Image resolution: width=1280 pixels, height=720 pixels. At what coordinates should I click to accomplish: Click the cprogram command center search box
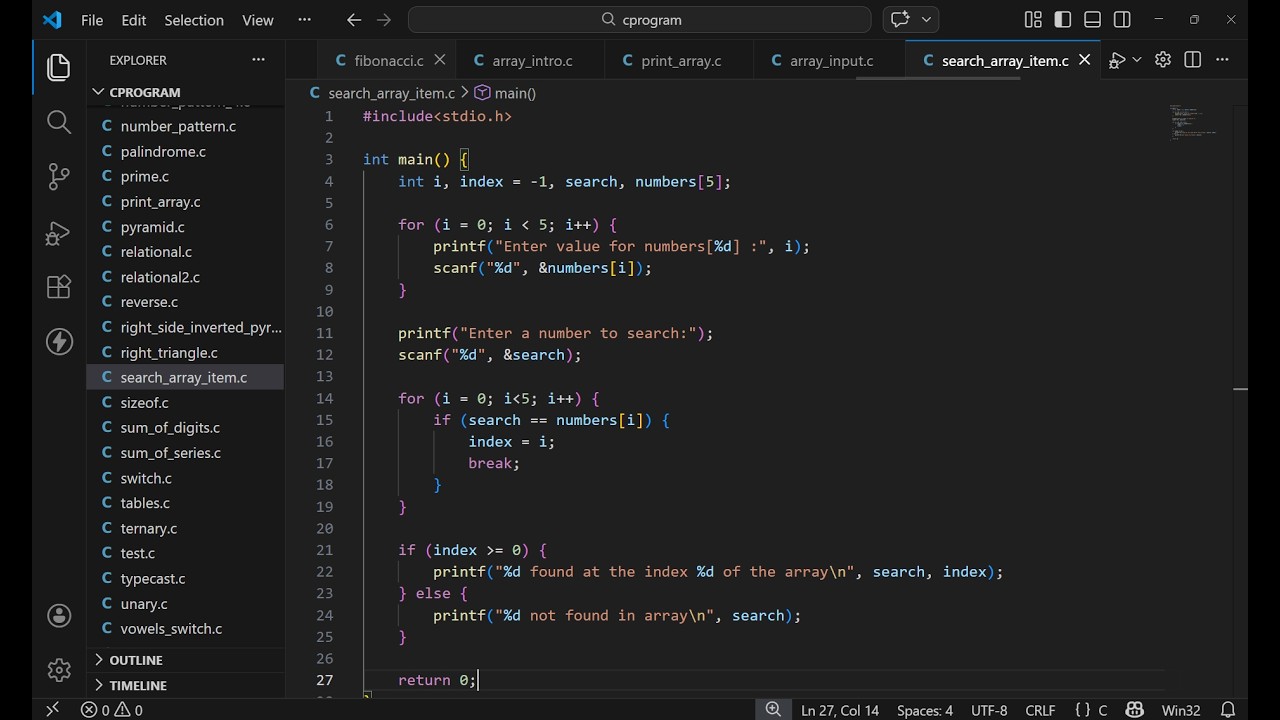[640, 19]
